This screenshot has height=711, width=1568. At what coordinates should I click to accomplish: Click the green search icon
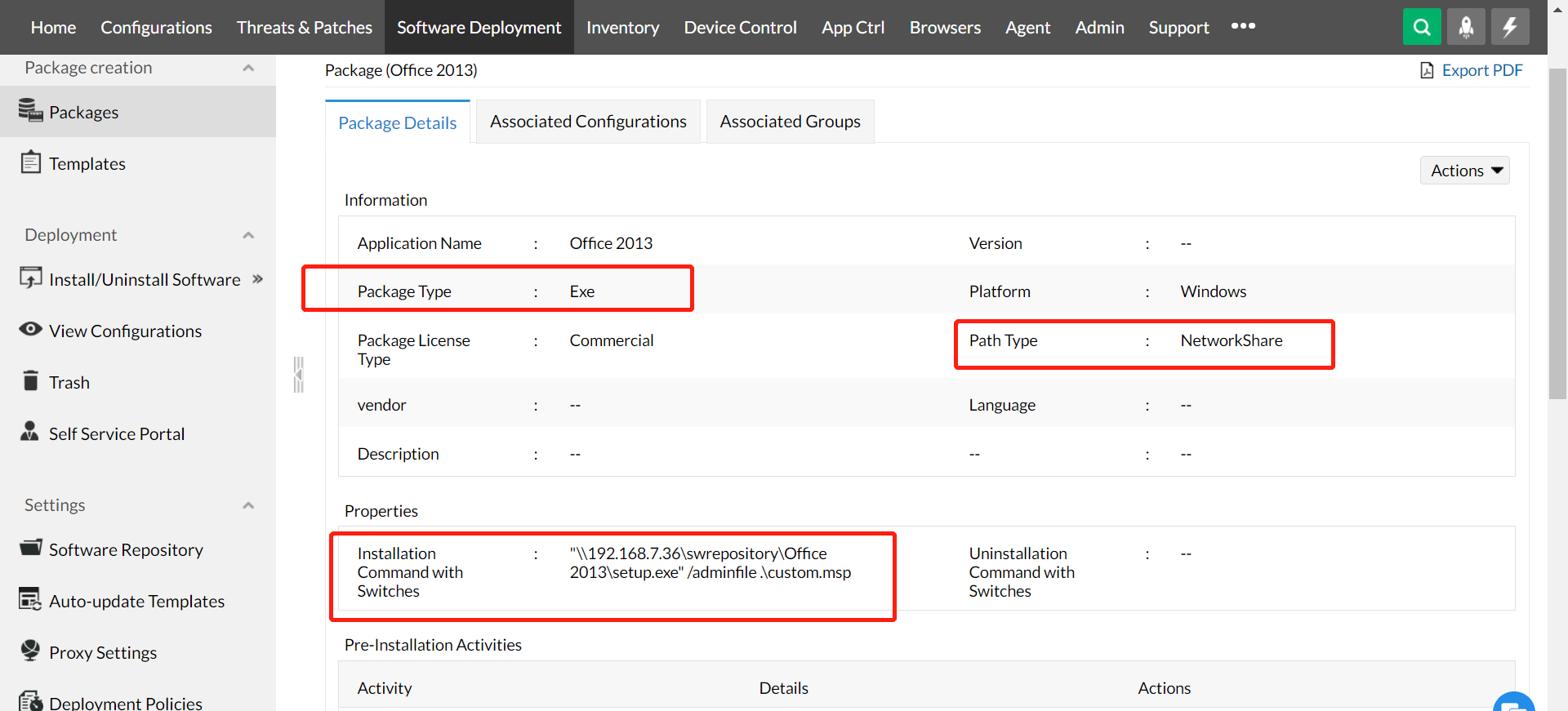1422,27
